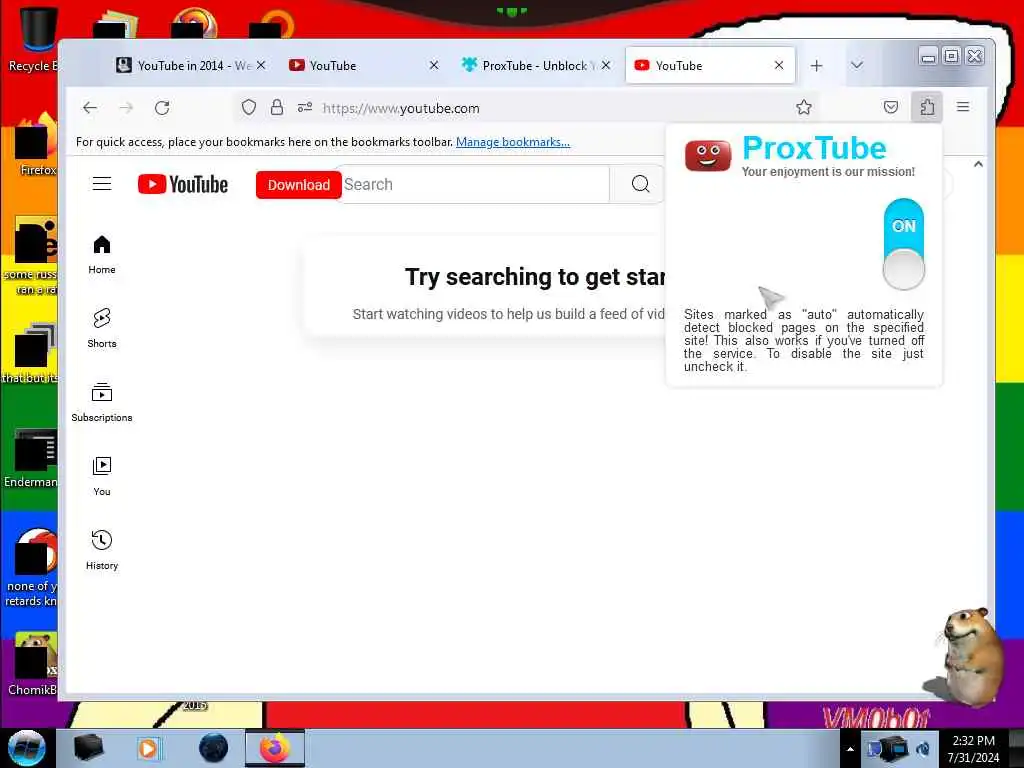Screen dimensions: 1024x768
Task: Select 'Try searching to get started' heading
Action: coord(534,277)
